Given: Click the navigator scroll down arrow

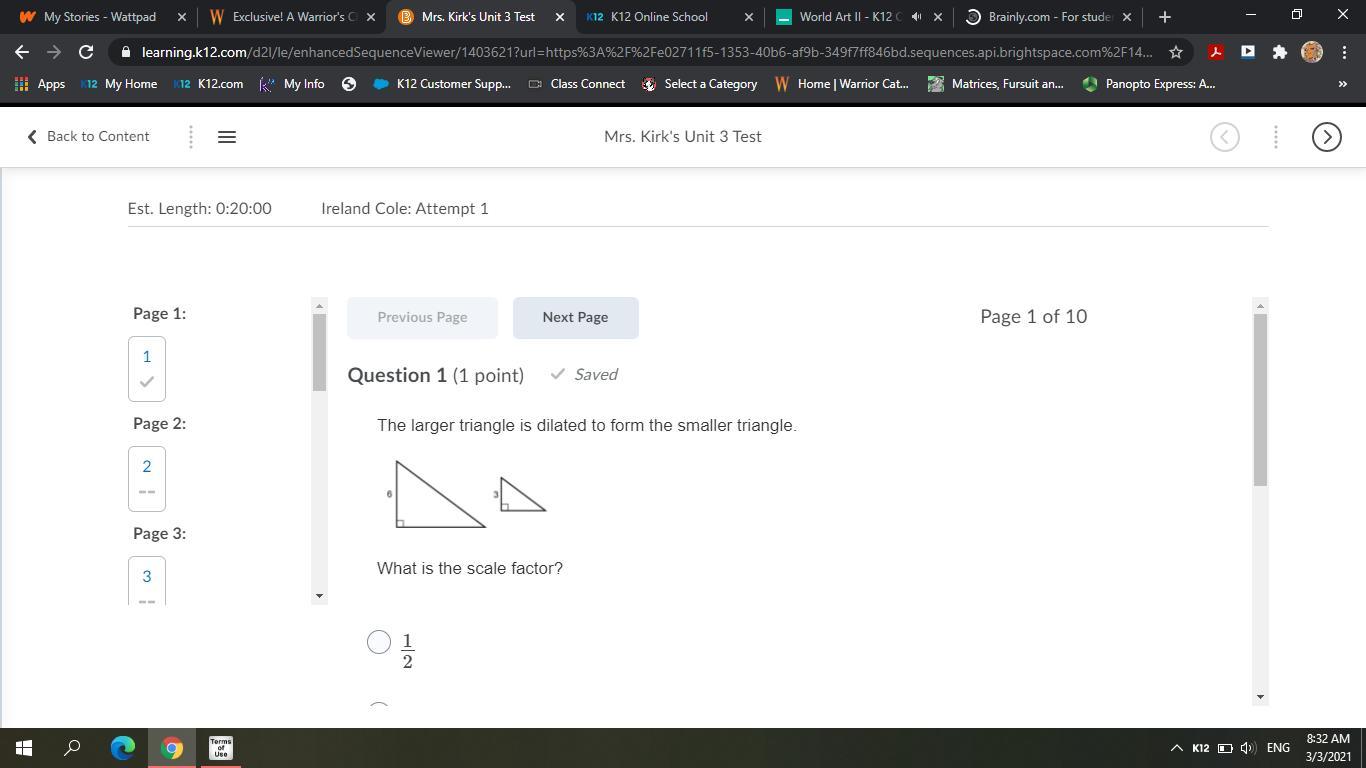Looking at the screenshot, I should tap(320, 596).
